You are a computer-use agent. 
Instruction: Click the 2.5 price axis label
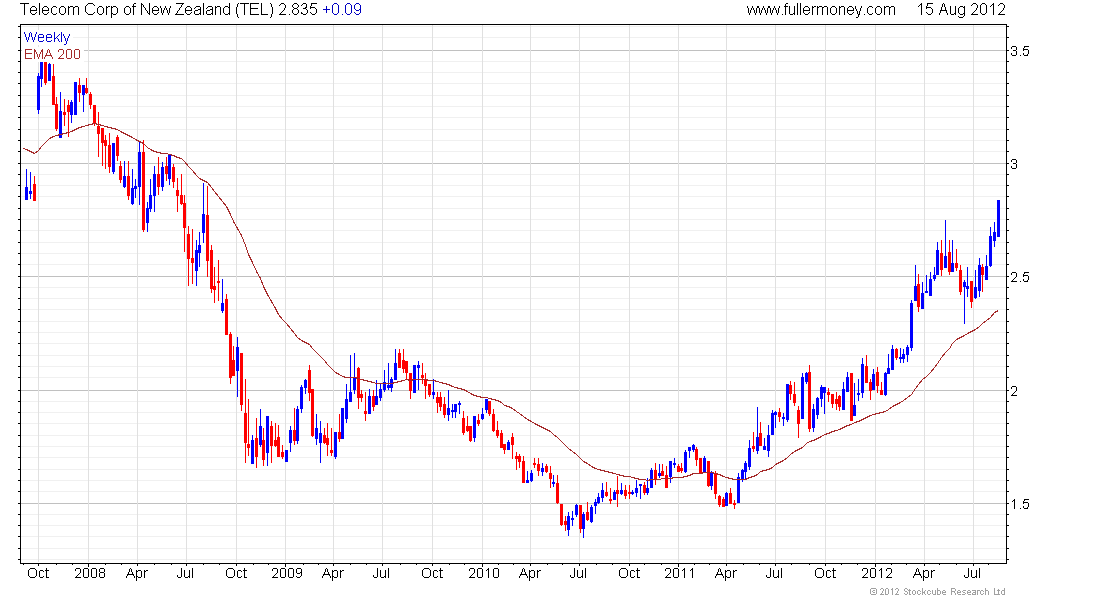1020,276
